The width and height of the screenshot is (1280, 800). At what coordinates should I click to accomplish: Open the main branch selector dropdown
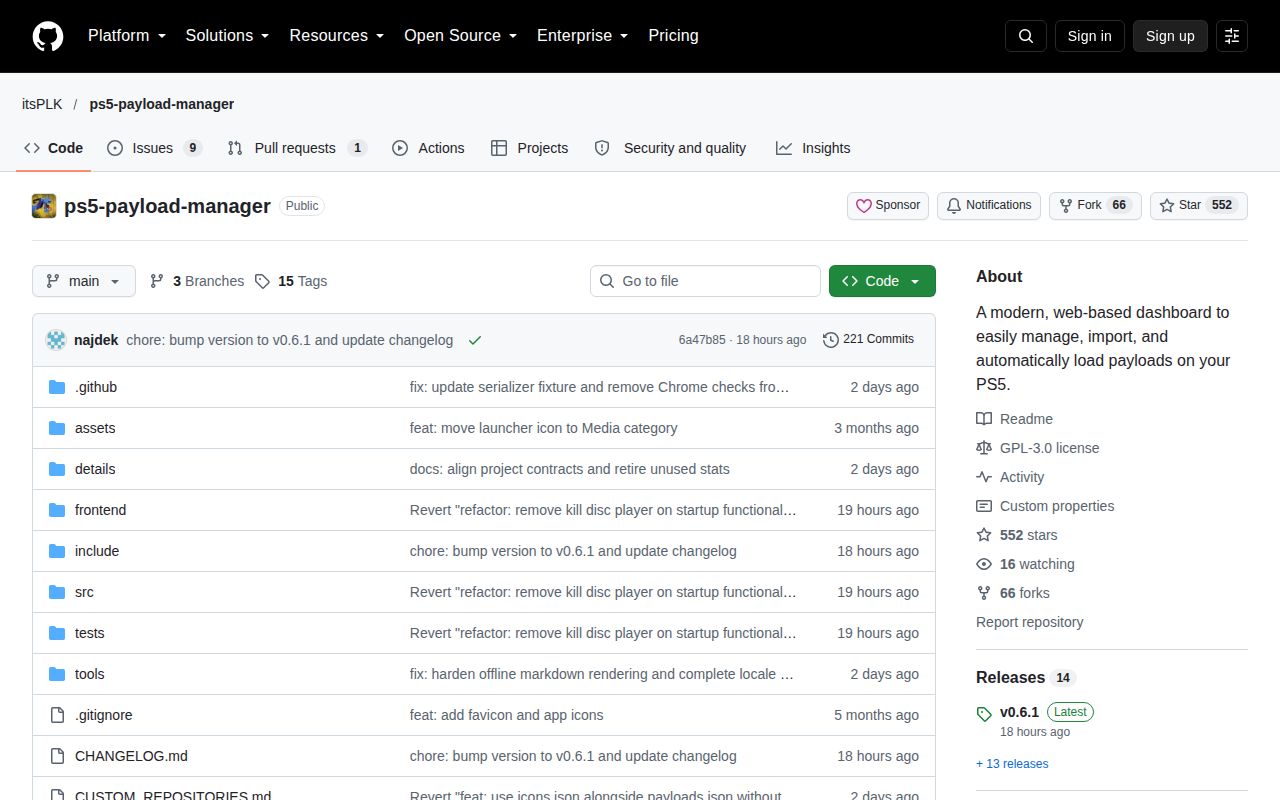84,281
